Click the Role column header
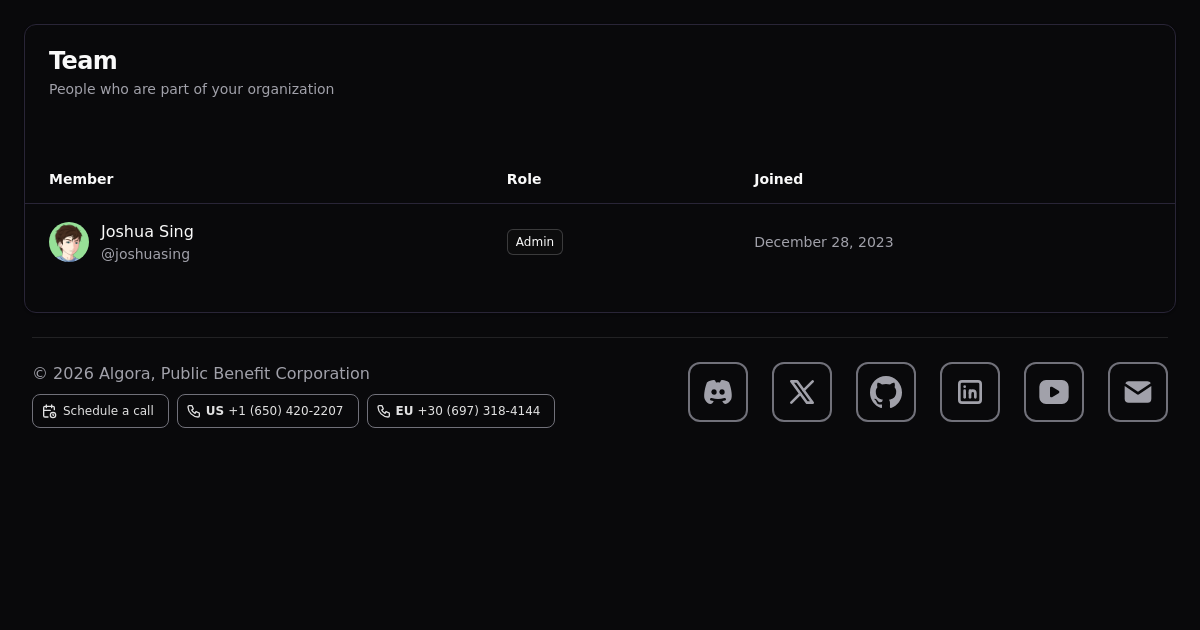The width and height of the screenshot is (1200, 630). tap(524, 179)
